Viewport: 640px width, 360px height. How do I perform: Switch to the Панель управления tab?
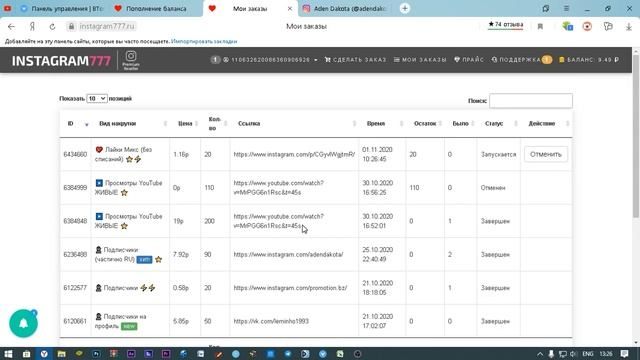[x=62, y=9]
